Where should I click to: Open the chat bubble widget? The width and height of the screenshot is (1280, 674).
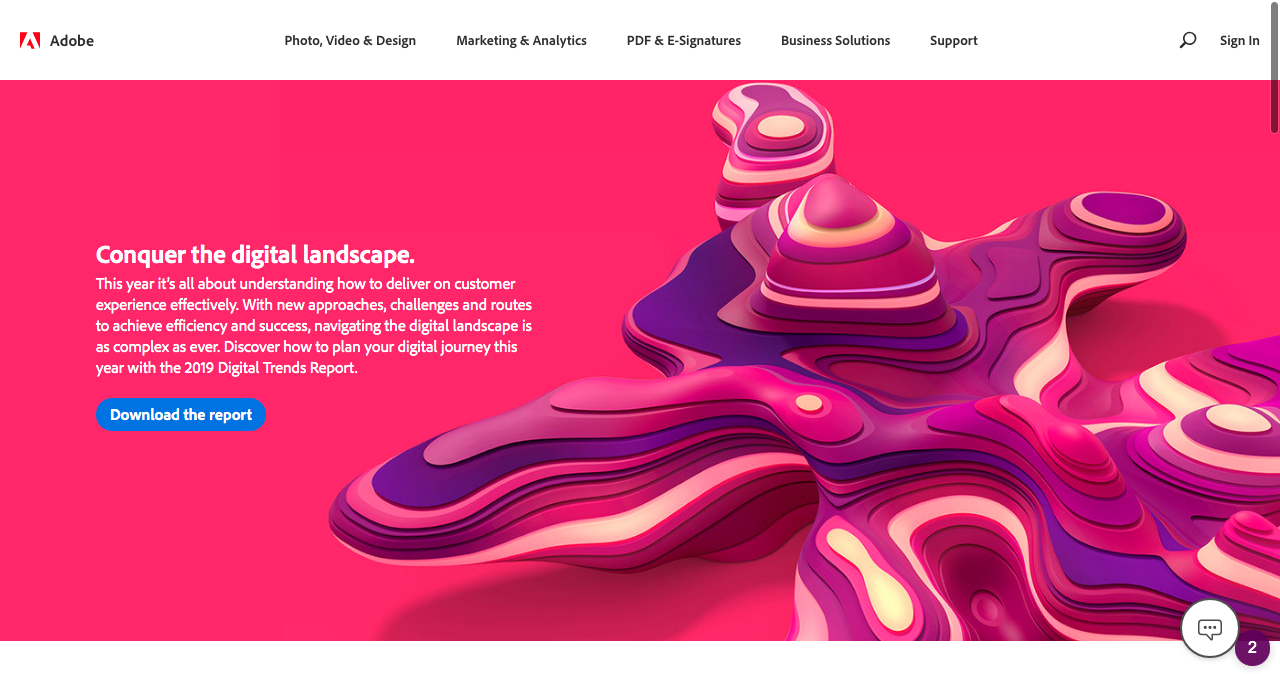point(1210,629)
